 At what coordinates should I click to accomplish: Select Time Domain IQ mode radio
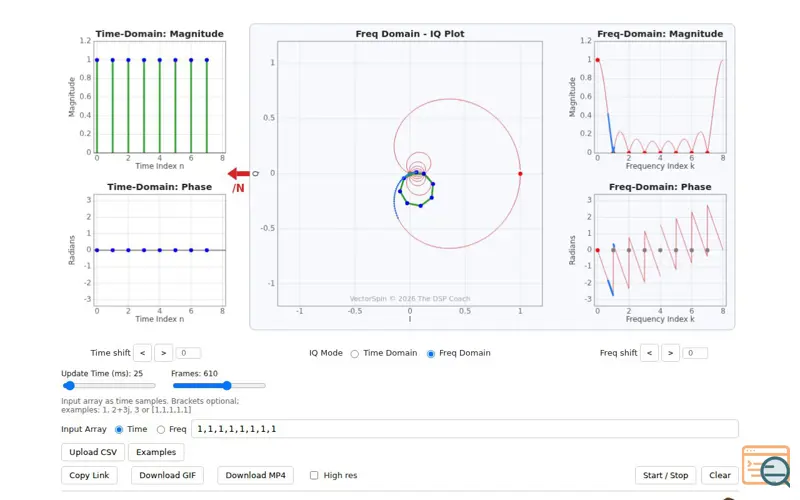pos(355,354)
